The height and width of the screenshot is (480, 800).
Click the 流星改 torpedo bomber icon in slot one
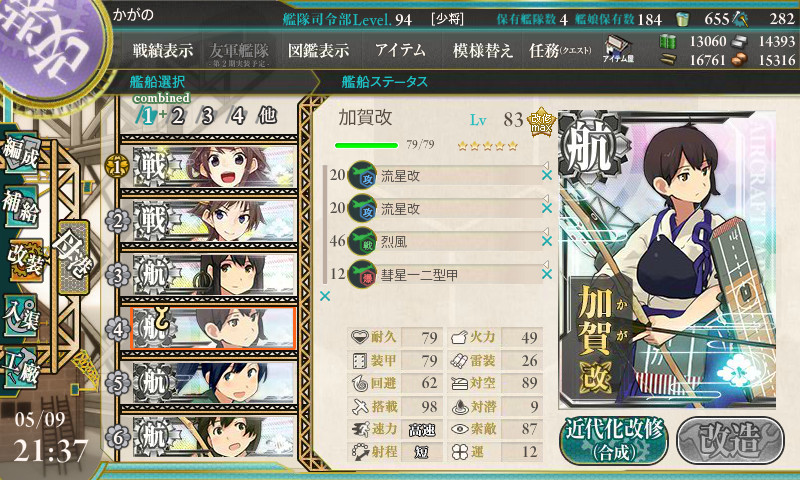pyautogui.click(x=362, y=175)
